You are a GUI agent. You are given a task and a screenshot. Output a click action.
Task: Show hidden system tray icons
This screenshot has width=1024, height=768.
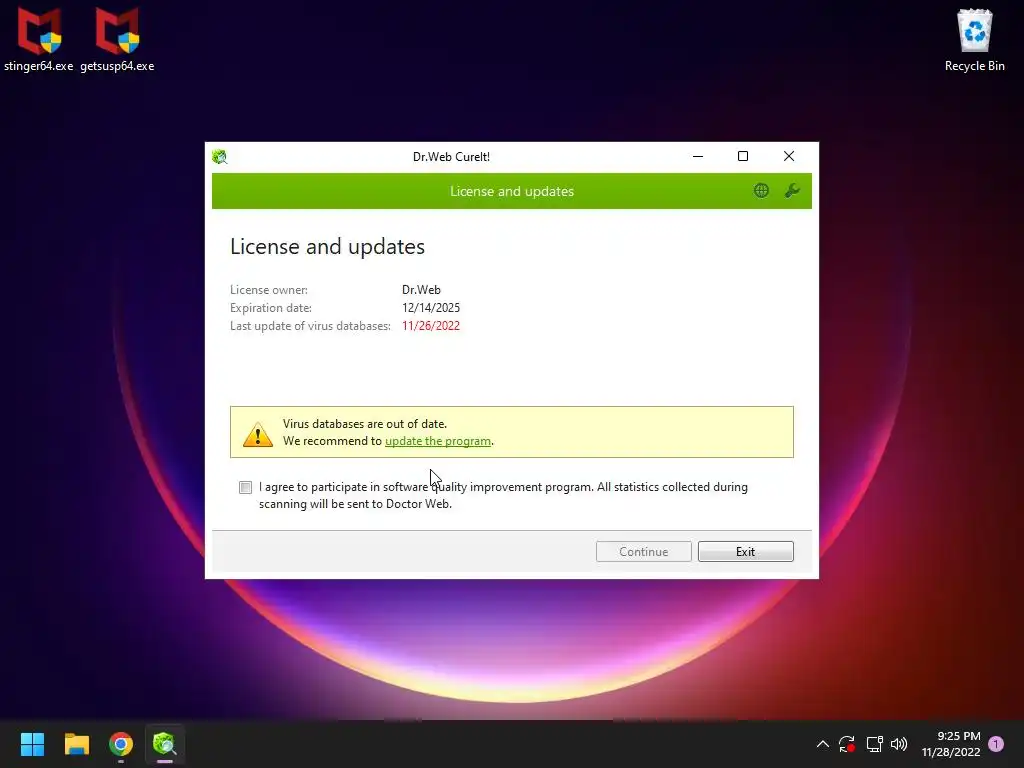click(x=823, y=744)
